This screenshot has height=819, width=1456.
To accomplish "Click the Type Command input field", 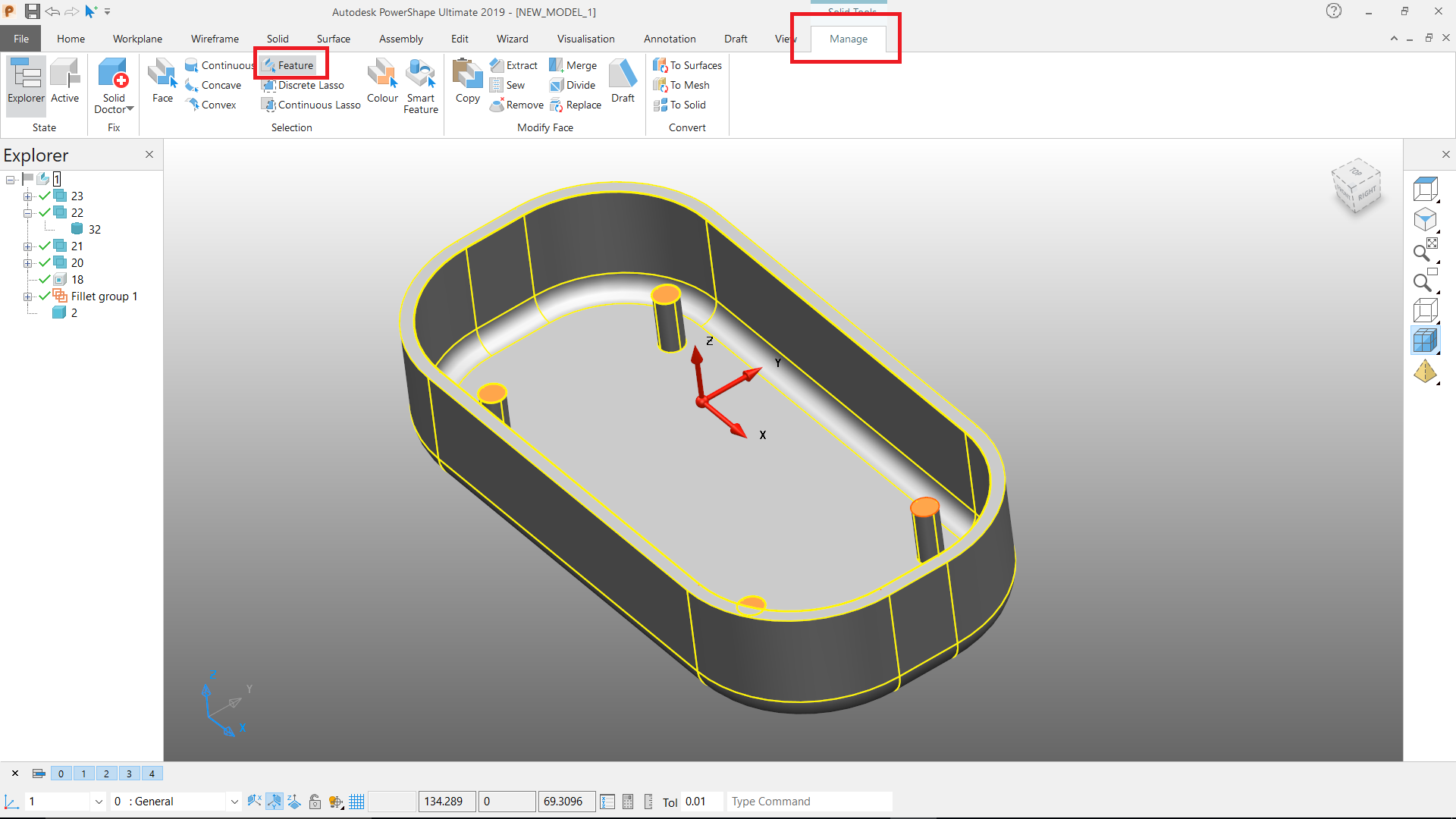I will point(808,802).
